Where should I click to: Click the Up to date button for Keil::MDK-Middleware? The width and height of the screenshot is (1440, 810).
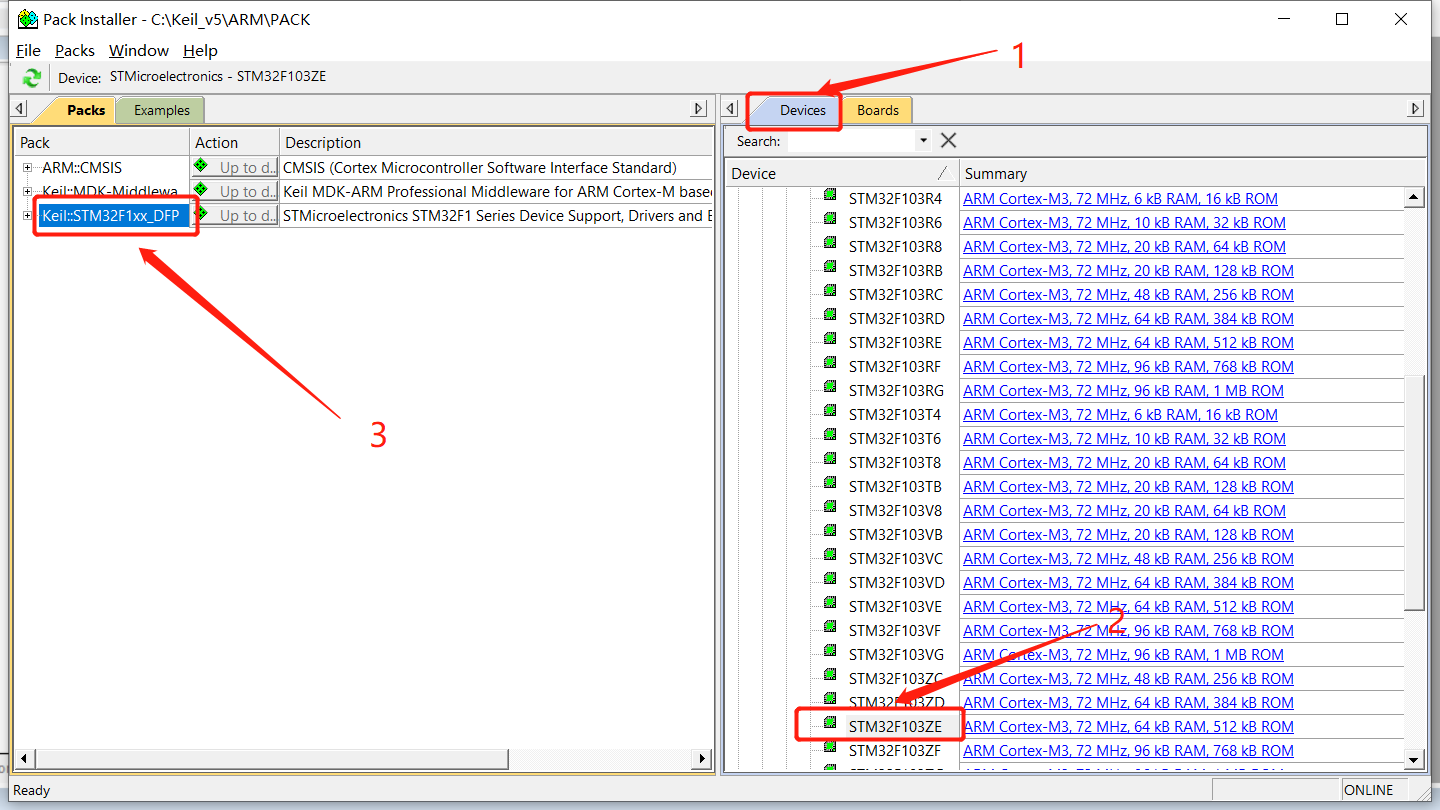235,191
